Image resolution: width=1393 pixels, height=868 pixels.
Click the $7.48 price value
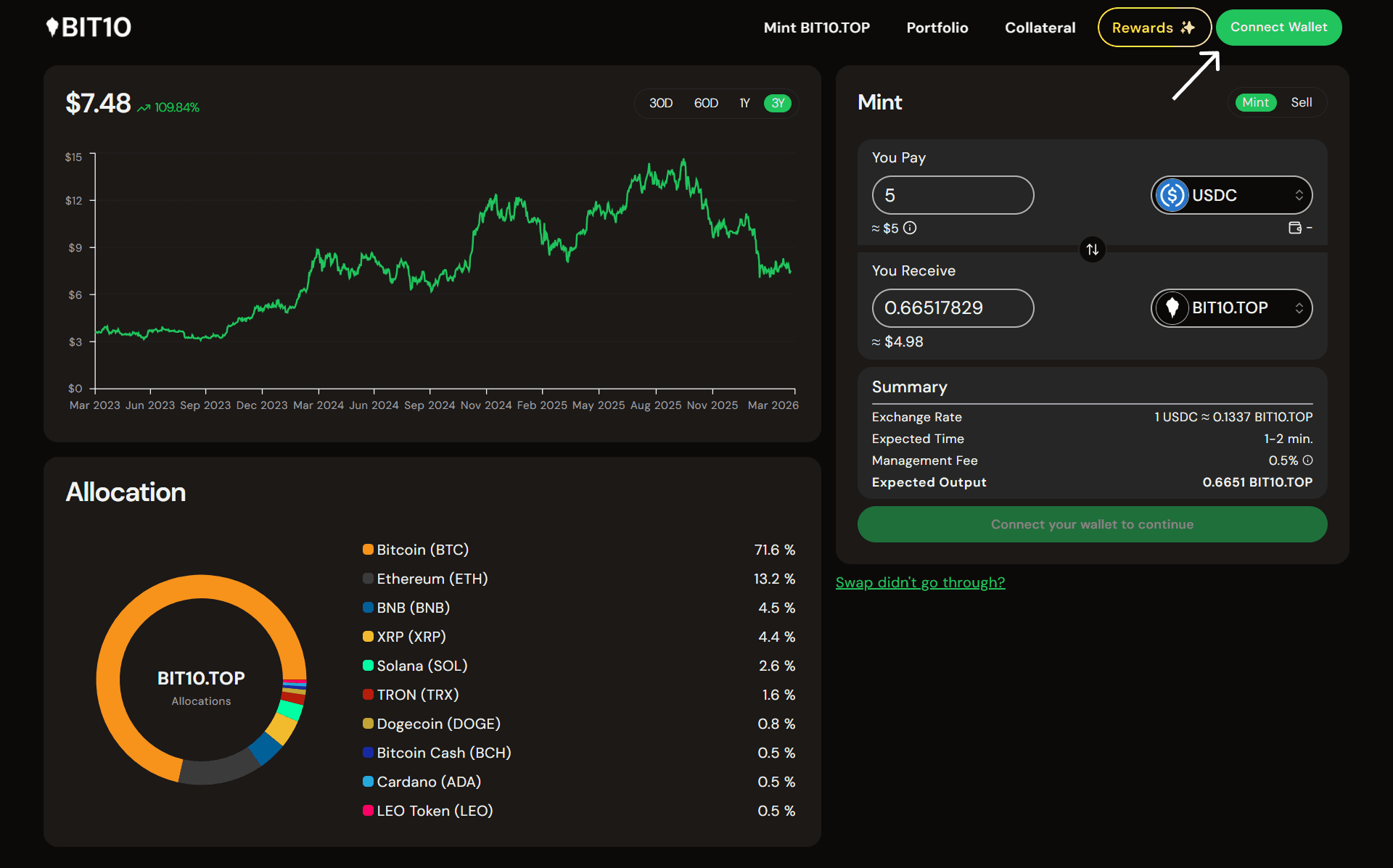[98, 103]
